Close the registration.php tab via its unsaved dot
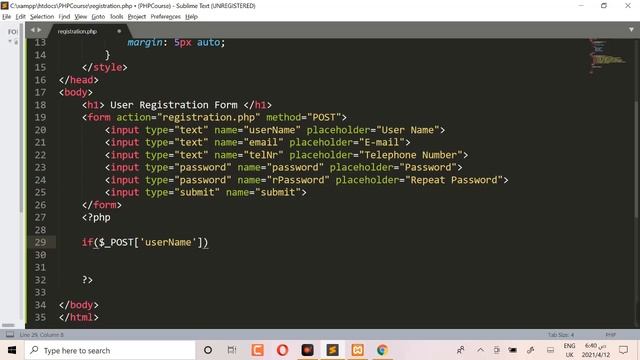Screen dimensions: 640x360 [x=119, y=31]
